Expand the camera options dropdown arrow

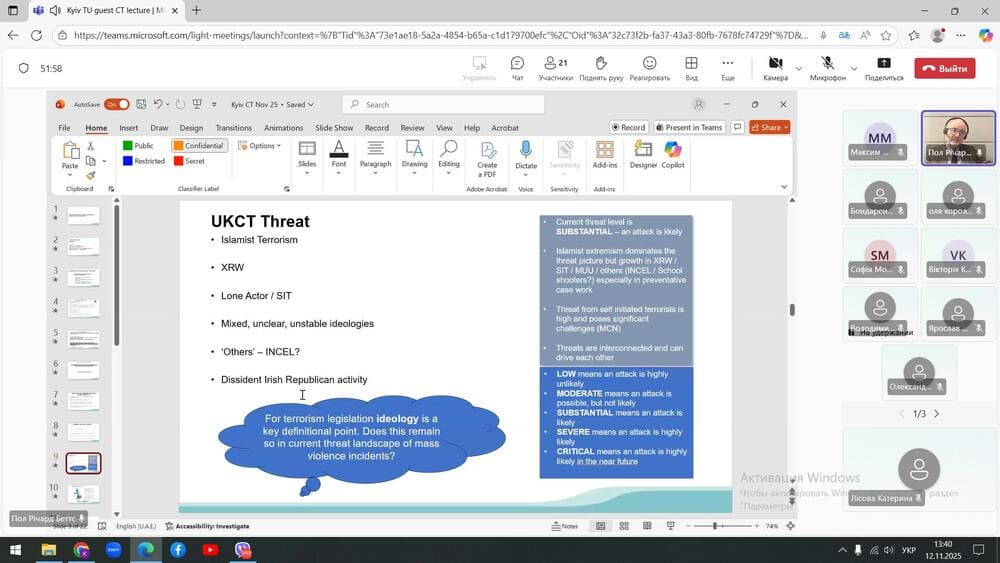tap(798, 68)
